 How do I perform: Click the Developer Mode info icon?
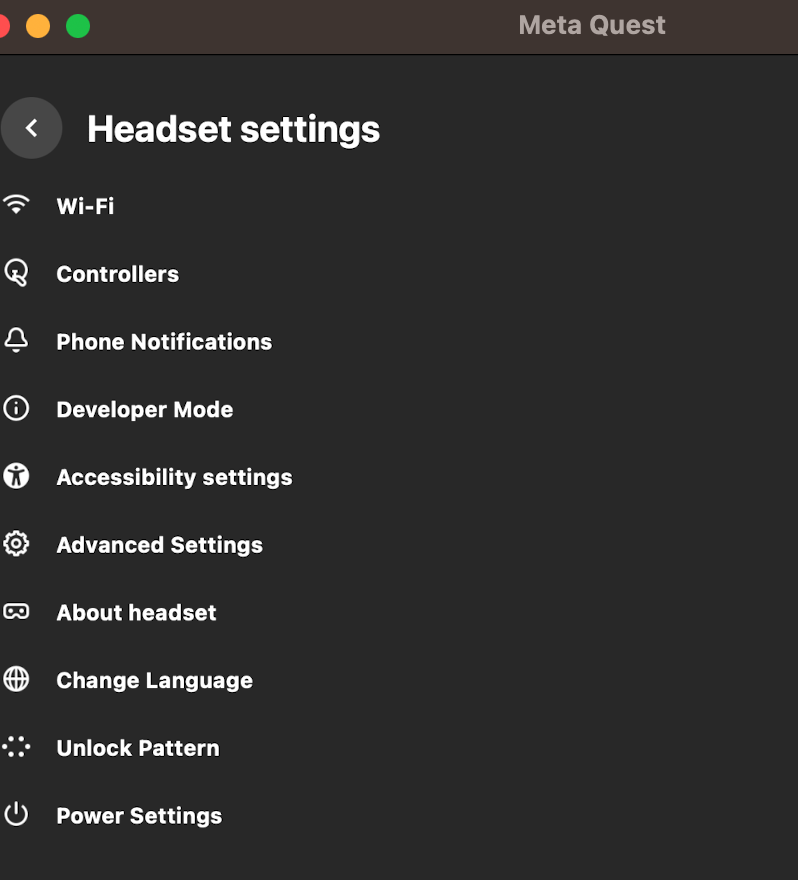coord(16,408)
